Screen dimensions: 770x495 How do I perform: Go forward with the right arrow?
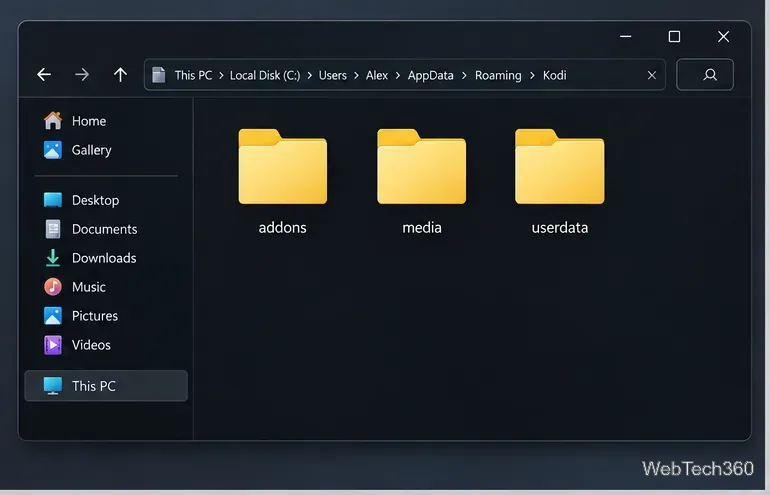click(x=82, y=75)
